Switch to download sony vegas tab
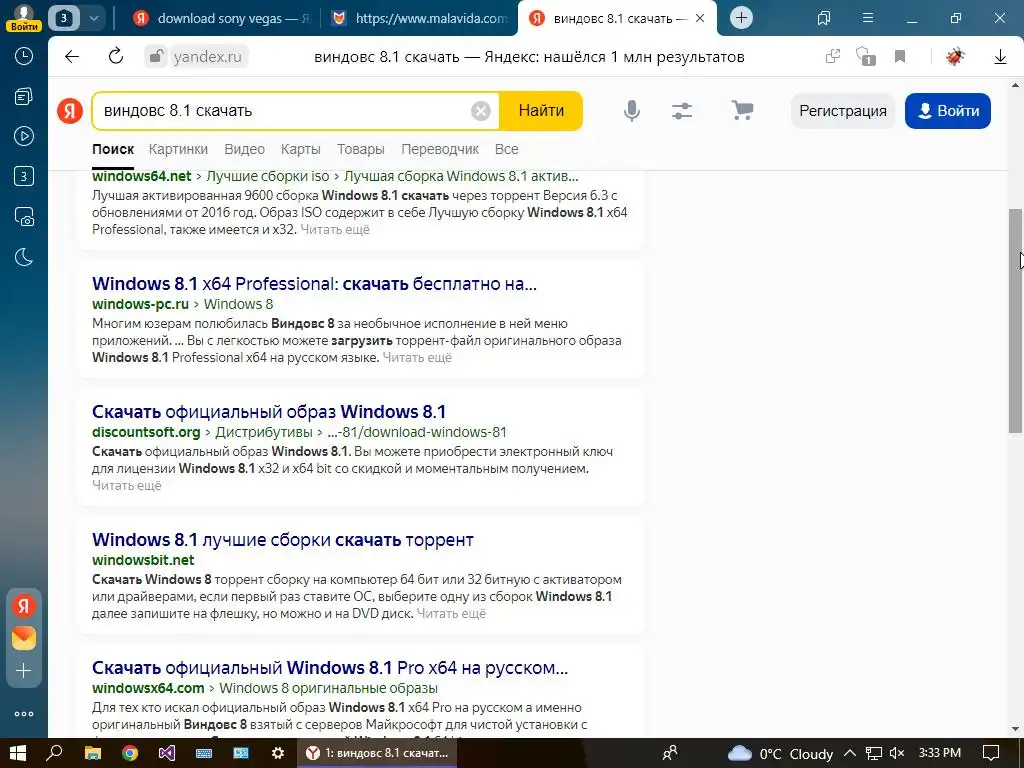The image size is (1024, 768). pos(221,18)
